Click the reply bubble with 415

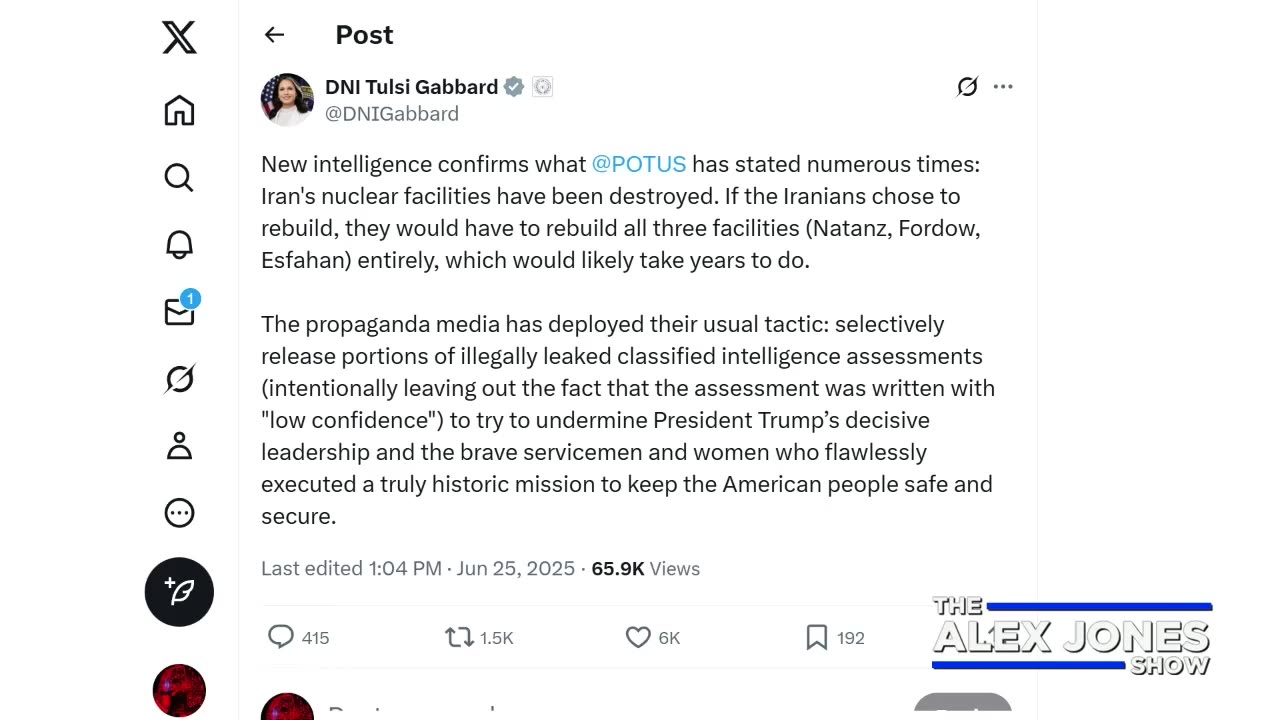pyautogui.click(x=282, y=637)
